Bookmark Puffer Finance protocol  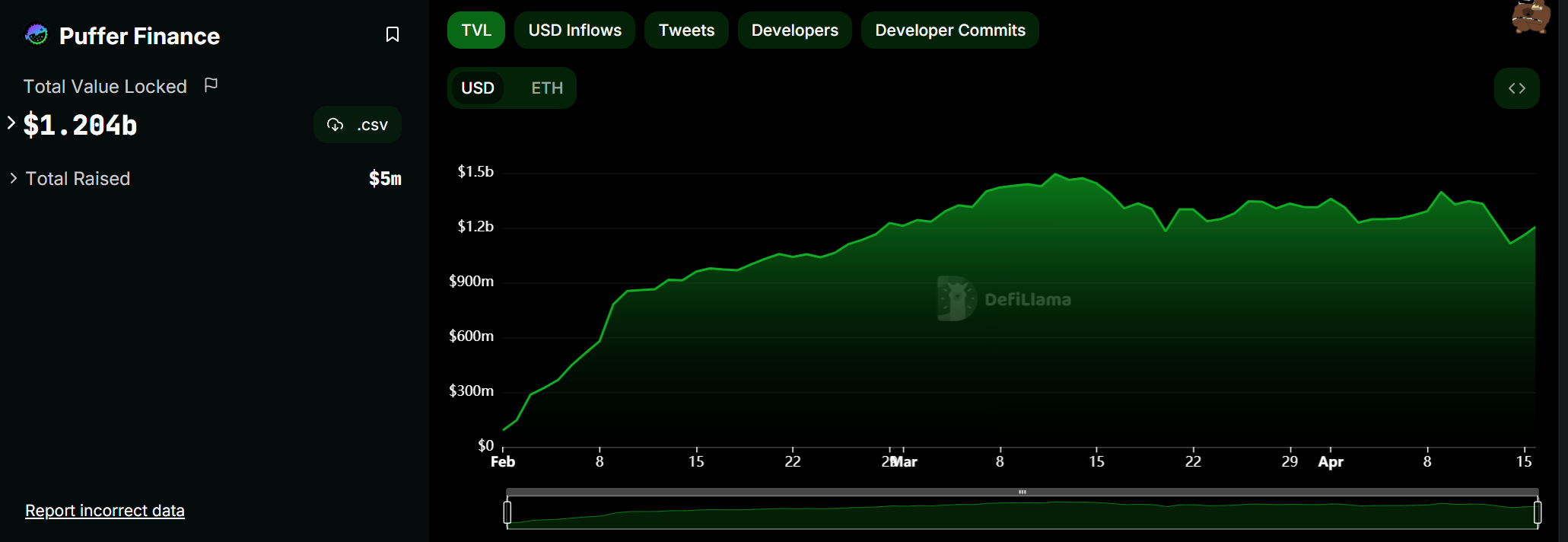393,34
